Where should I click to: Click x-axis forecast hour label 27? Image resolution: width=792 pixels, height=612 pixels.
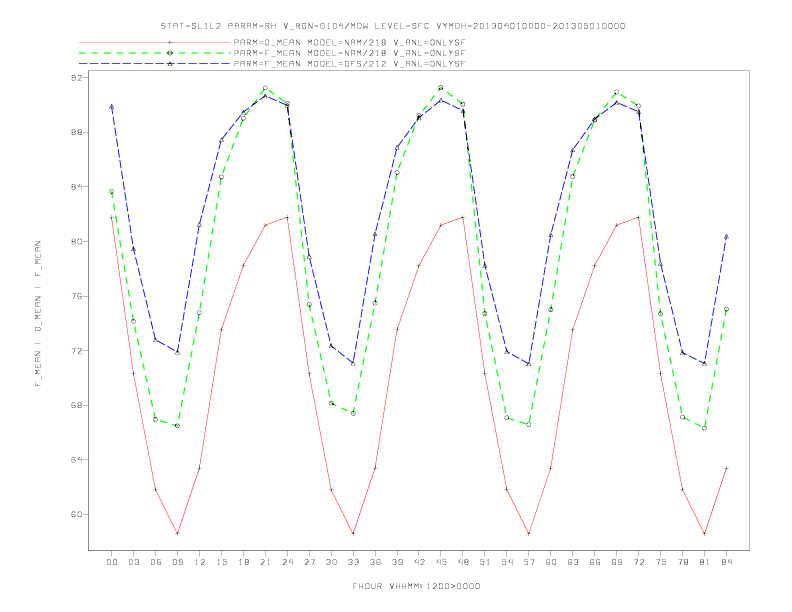pos(309,562)
